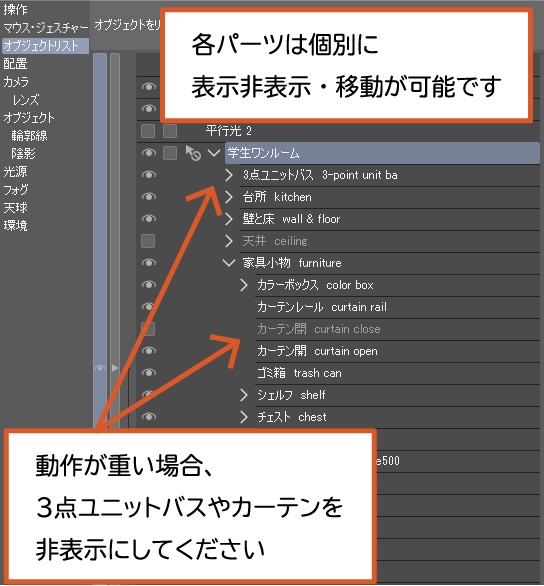Screen dimensions: 544x586
Task: Open the 環境 settings category
Action: tap(15, 225)
